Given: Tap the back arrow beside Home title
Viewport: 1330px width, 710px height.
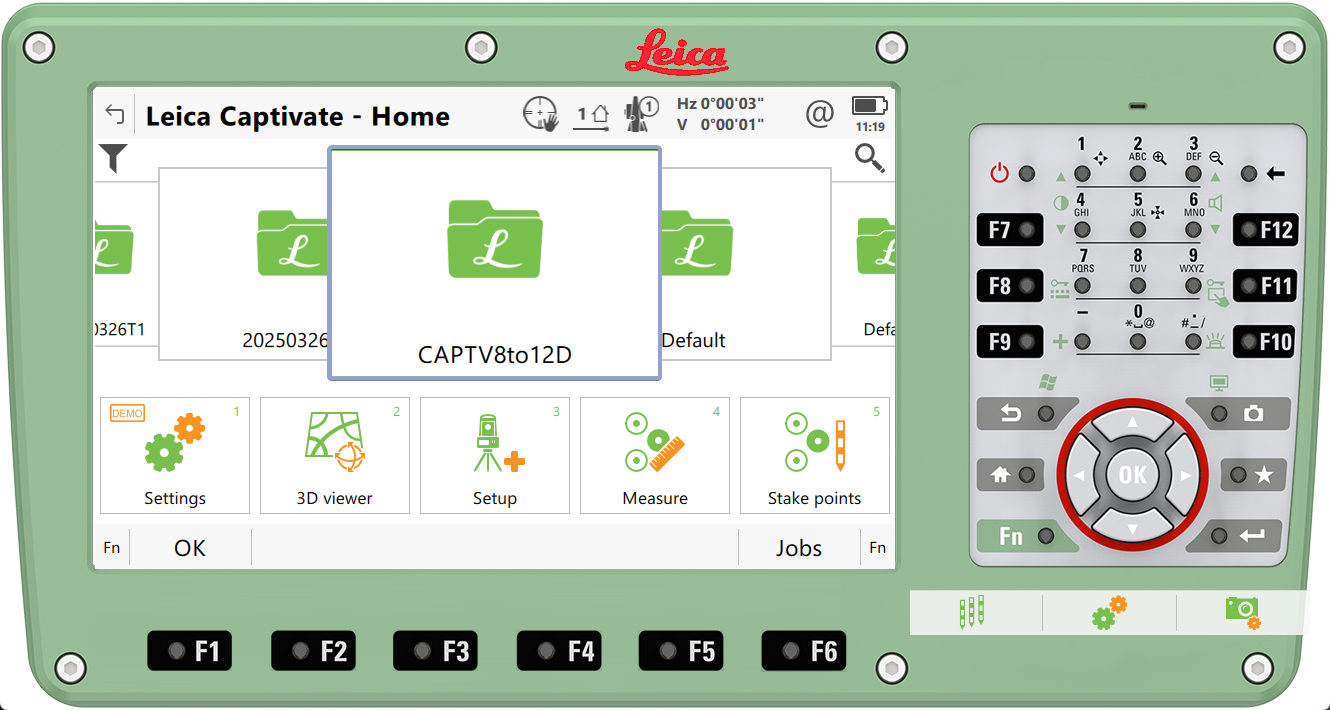Looking at the screenshot, I should 115,115.
